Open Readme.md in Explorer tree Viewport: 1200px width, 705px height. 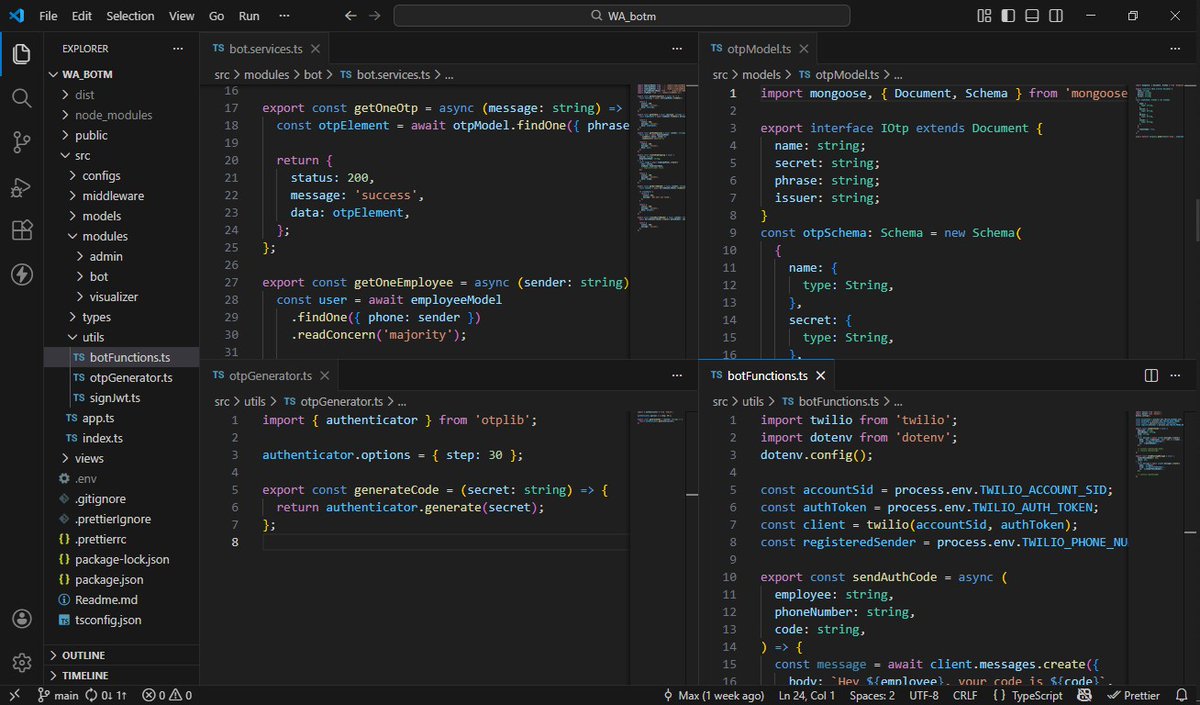pyautogui.click(x=121, y=600)
